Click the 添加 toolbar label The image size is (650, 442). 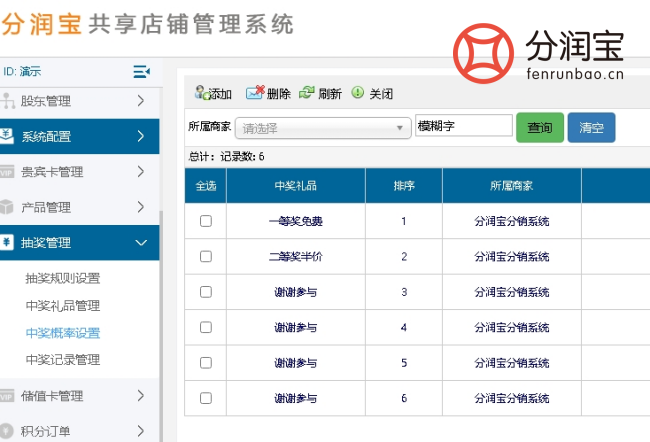point(220,94)
